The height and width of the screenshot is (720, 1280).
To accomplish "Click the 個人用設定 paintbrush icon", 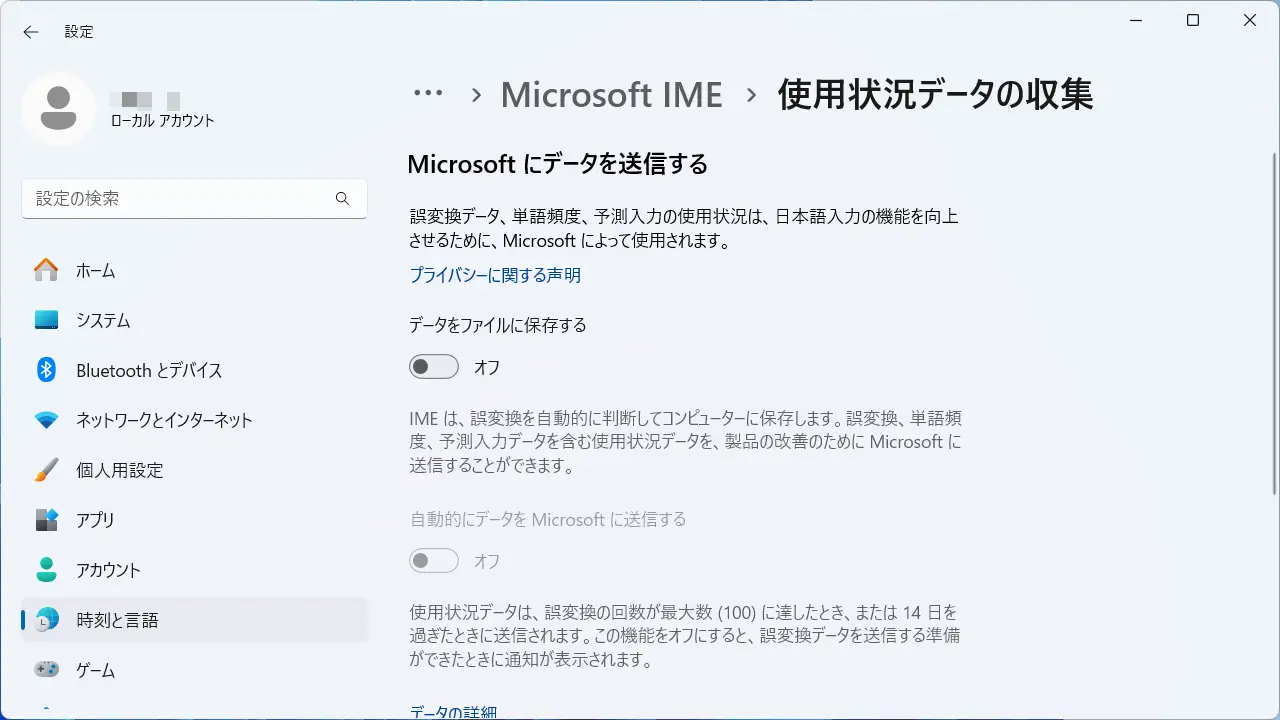I will tap(46, 470).
